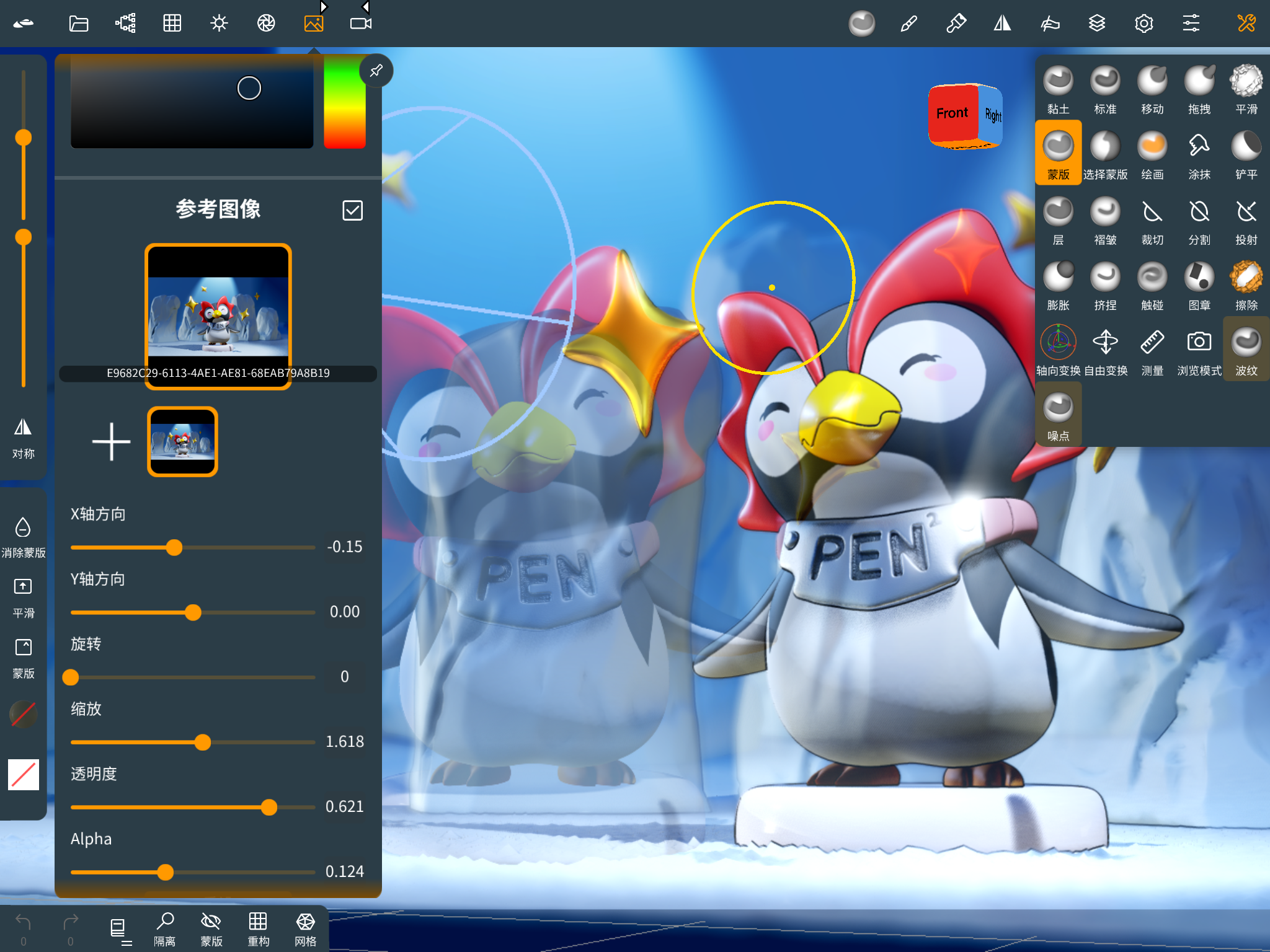Pin the color picker panel
The image size is (1270, 952).
376,70
